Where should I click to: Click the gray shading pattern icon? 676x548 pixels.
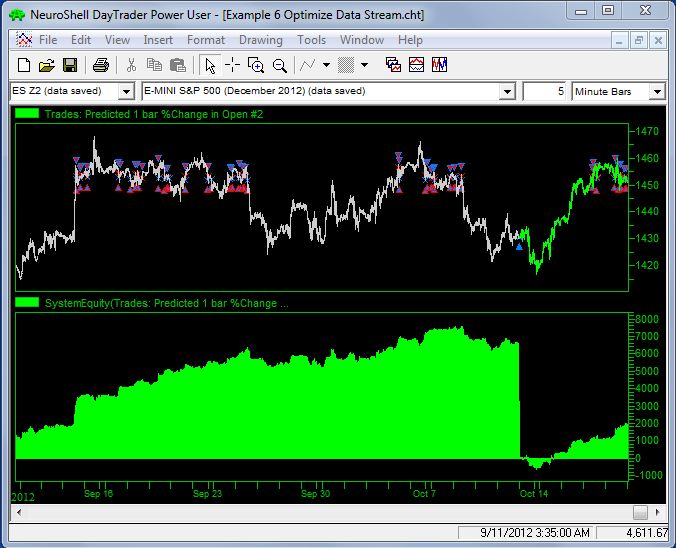pos(346,65)
